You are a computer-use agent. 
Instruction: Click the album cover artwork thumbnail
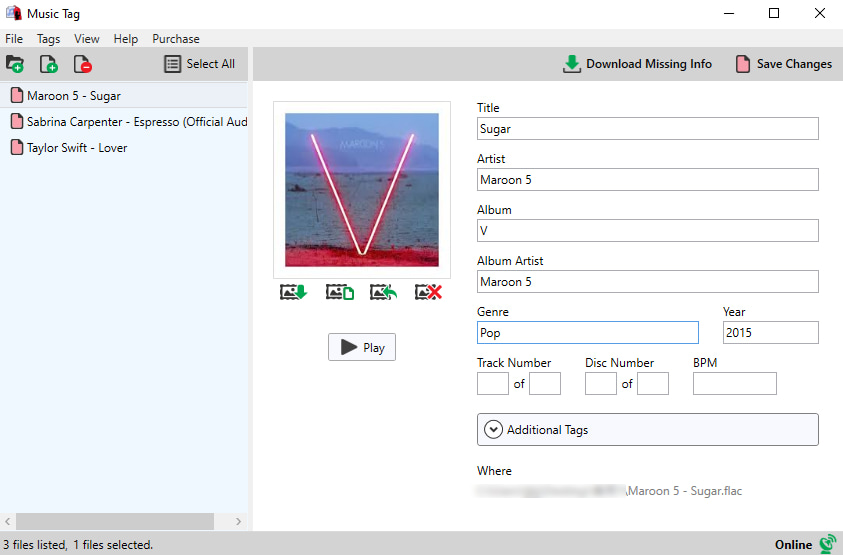362,190
